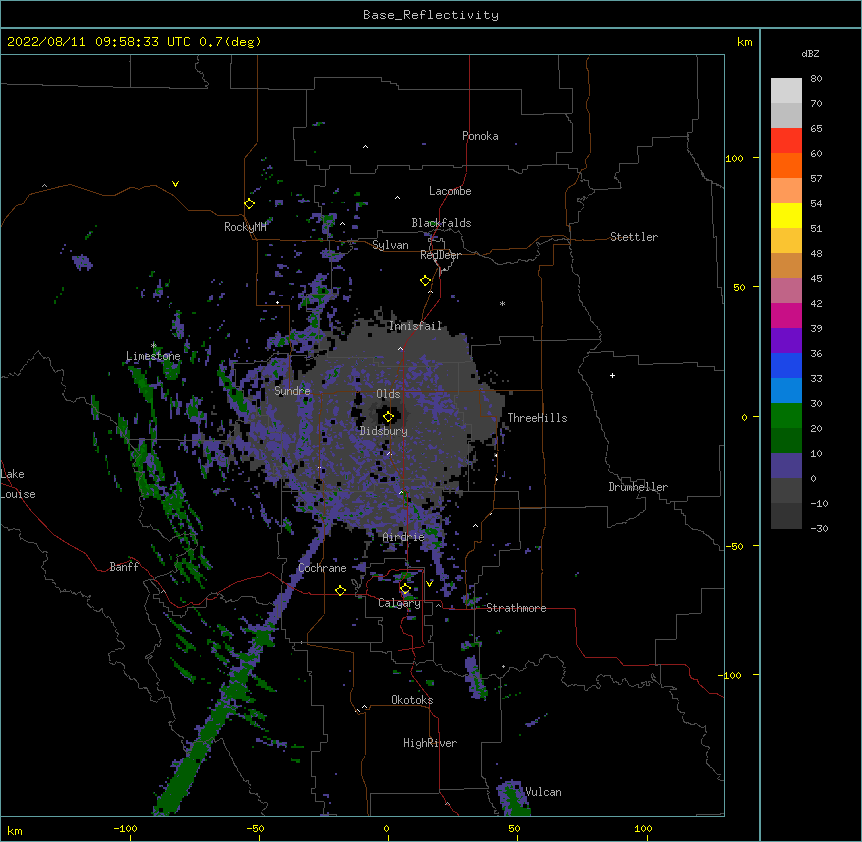
Task: Pick the gold swatch between 51 and 48 dBZ
Action: point(786,241)
